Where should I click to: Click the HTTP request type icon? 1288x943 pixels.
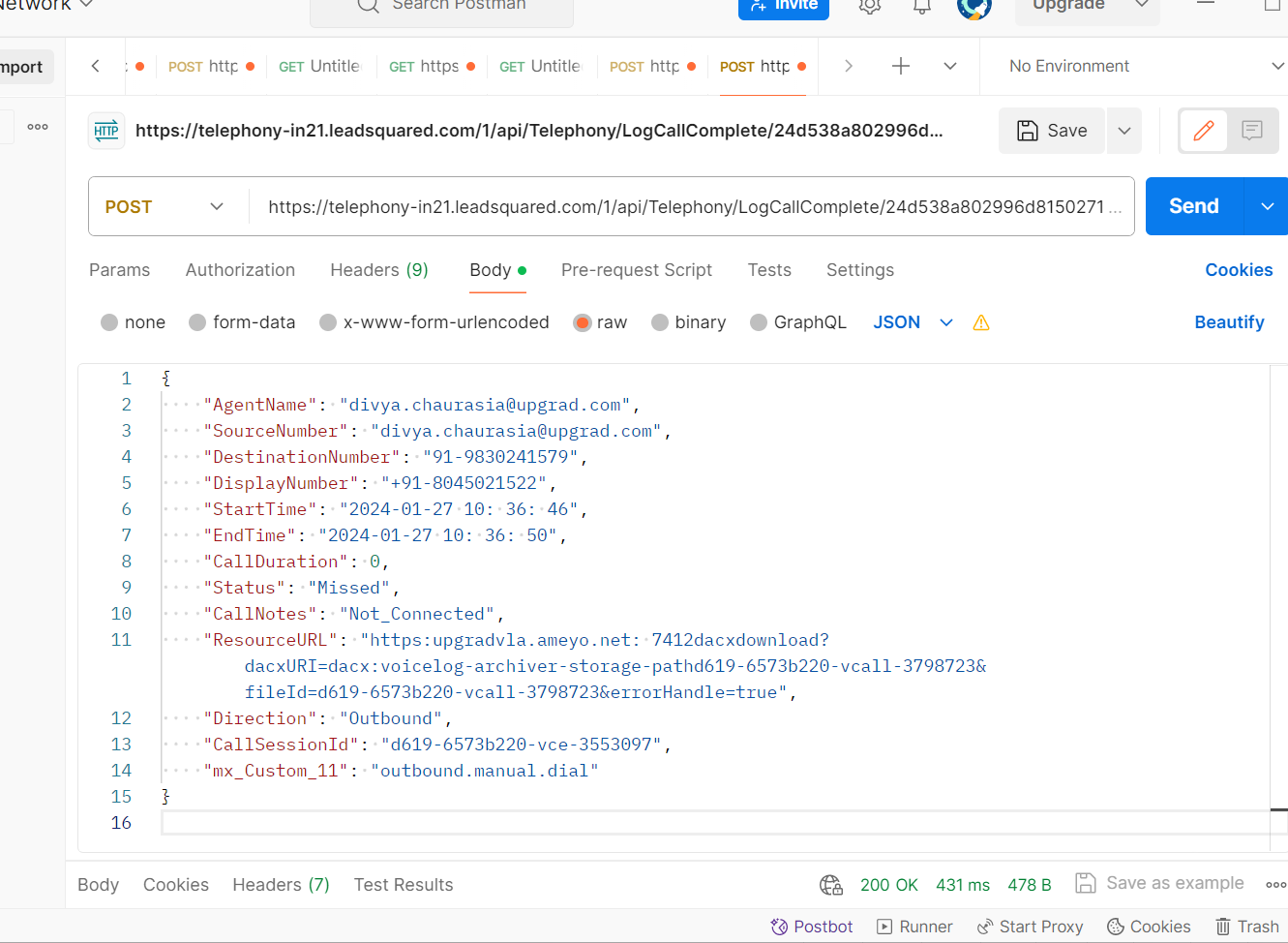(x=106, y=131)
